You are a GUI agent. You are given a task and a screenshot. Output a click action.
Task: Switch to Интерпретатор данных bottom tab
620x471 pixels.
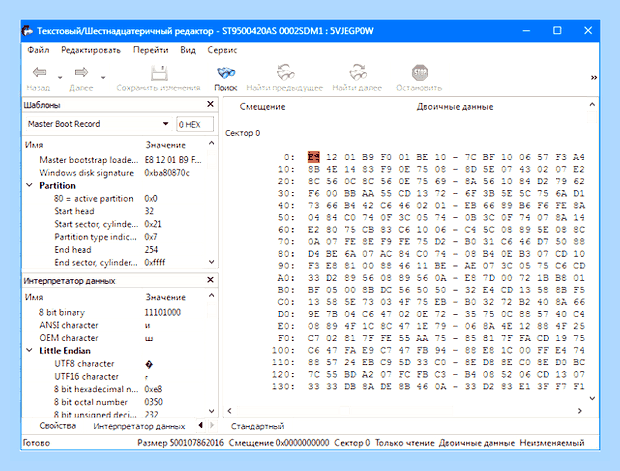[139, 426]
